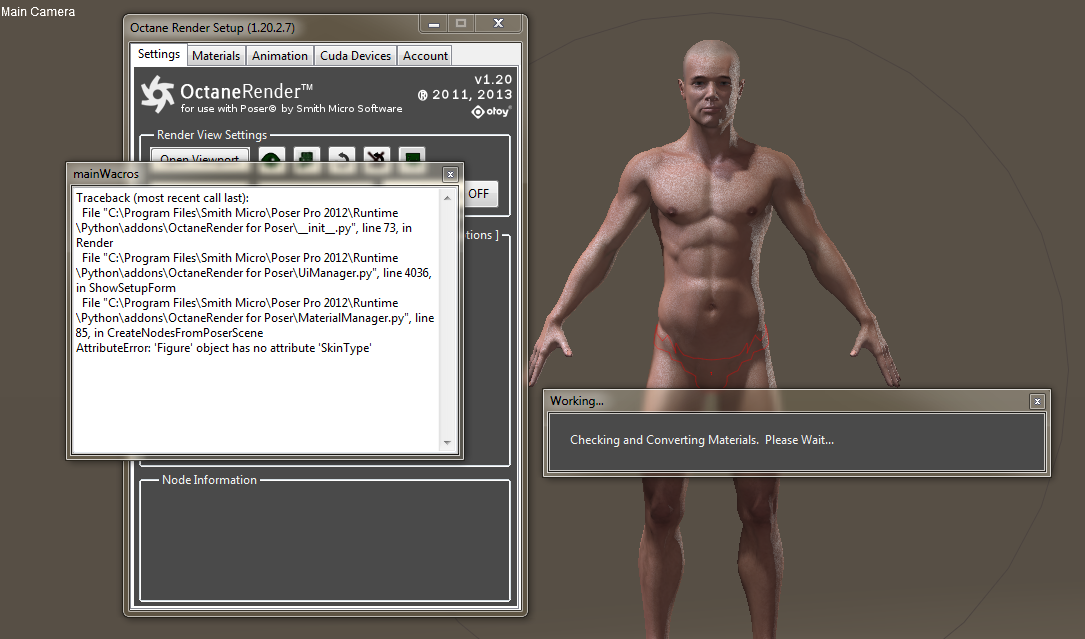This screenshot has width=1085, height=639.
Task: Click the otoy logo in the header
Action: 491,111
